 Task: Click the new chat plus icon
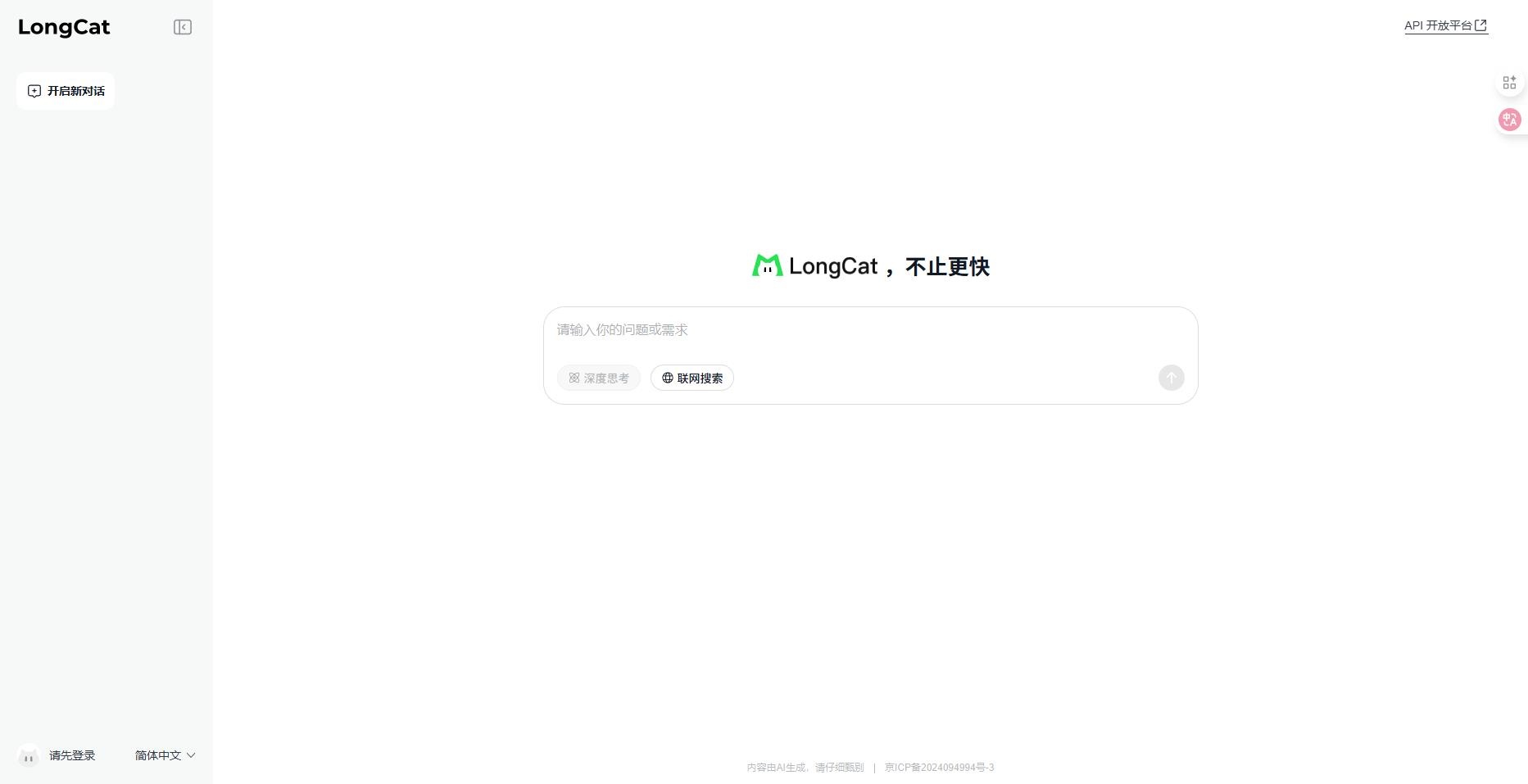34,91
